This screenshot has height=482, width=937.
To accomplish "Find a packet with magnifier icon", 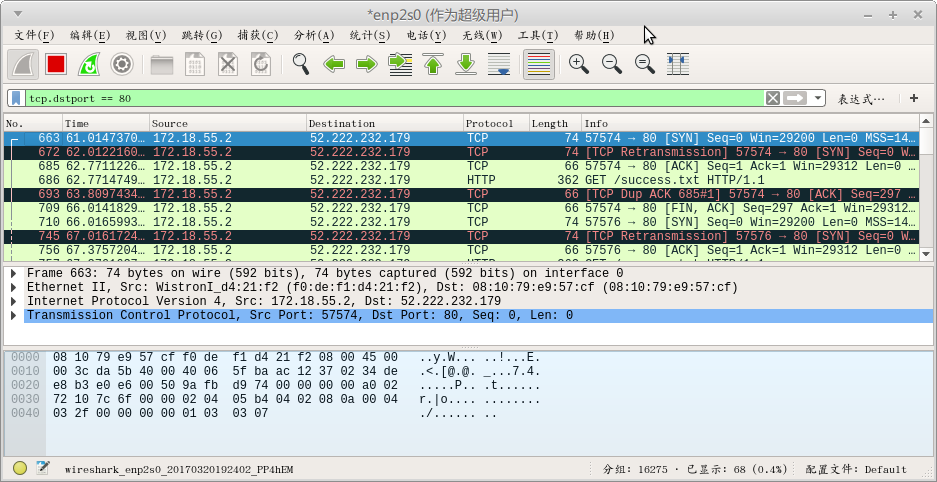I will click(301, 64).
